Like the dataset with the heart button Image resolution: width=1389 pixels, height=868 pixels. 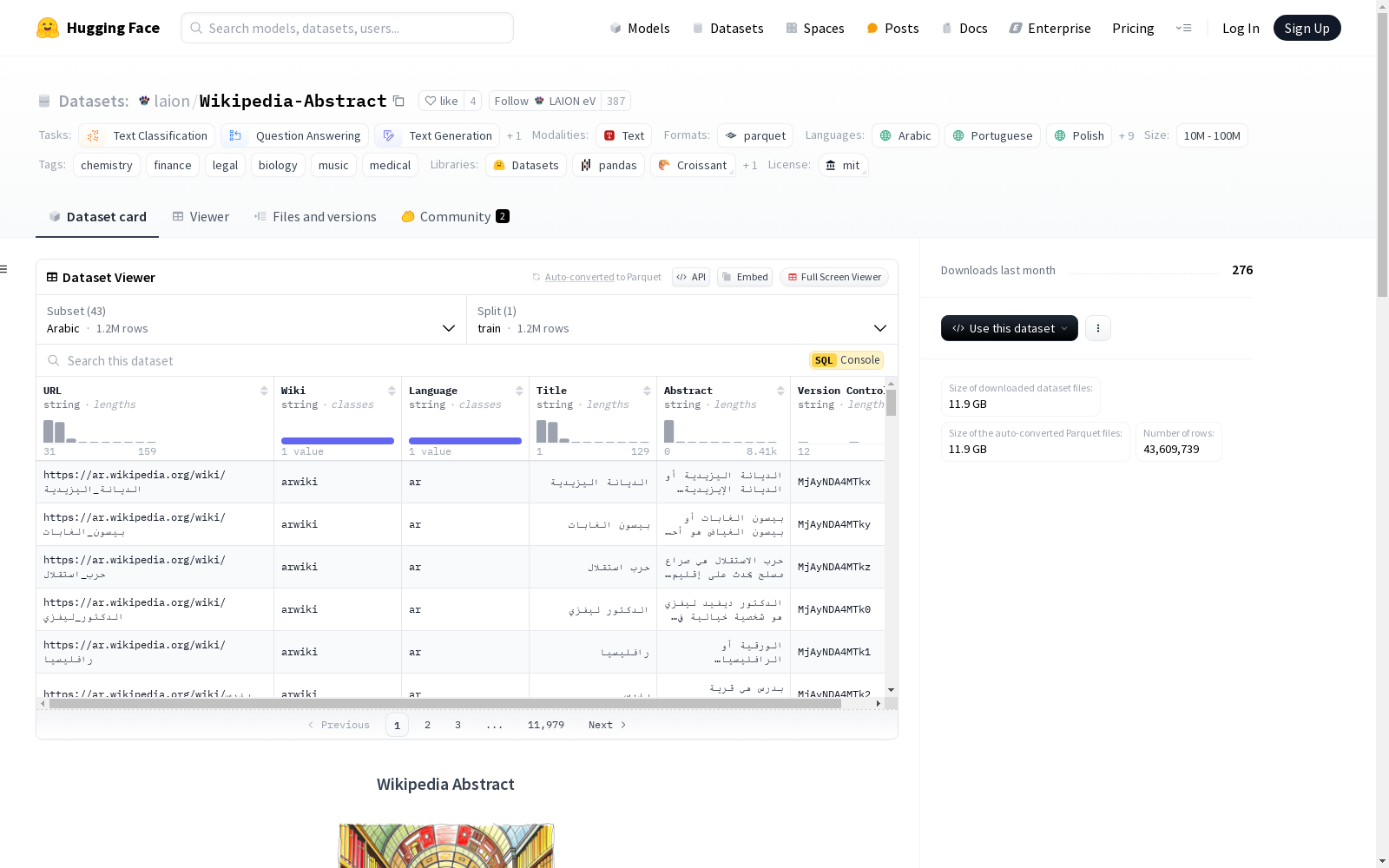click(x=441, y=101)
